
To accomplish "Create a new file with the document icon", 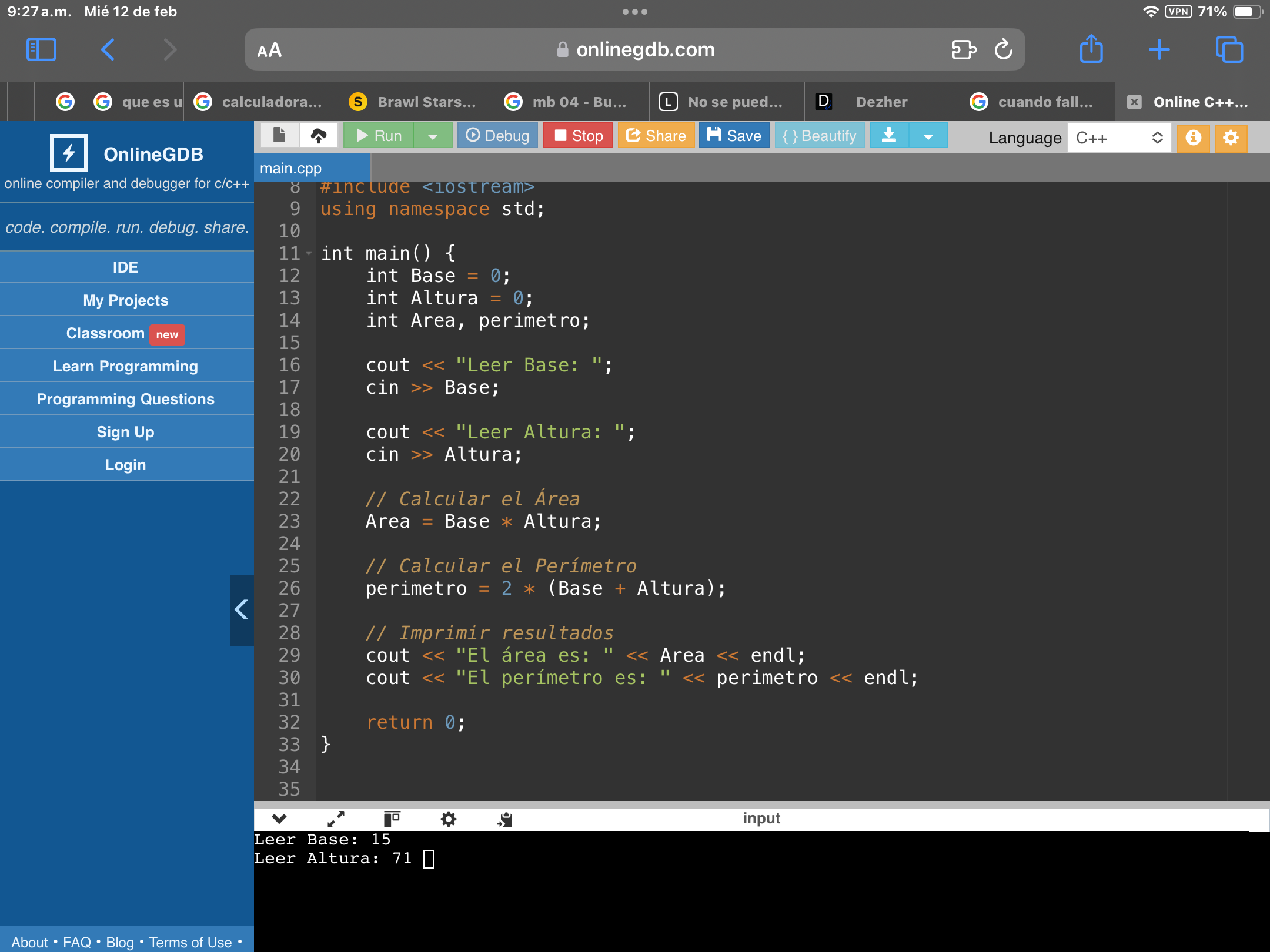I will (x=279, y=136).
